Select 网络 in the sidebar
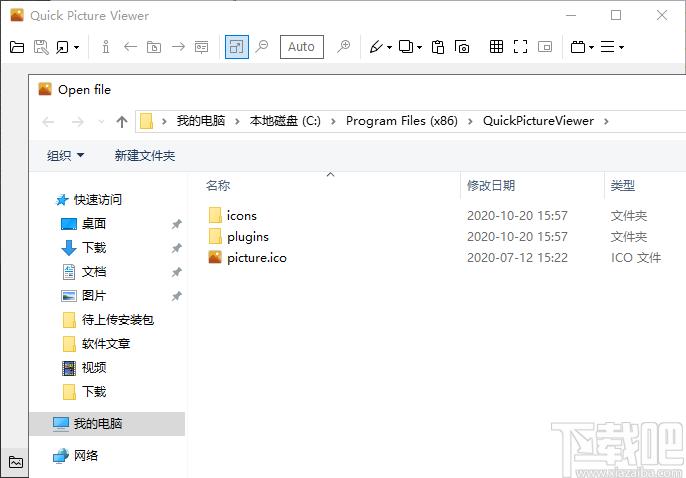This screenshot has width=686, height=478. click(75, 455)
